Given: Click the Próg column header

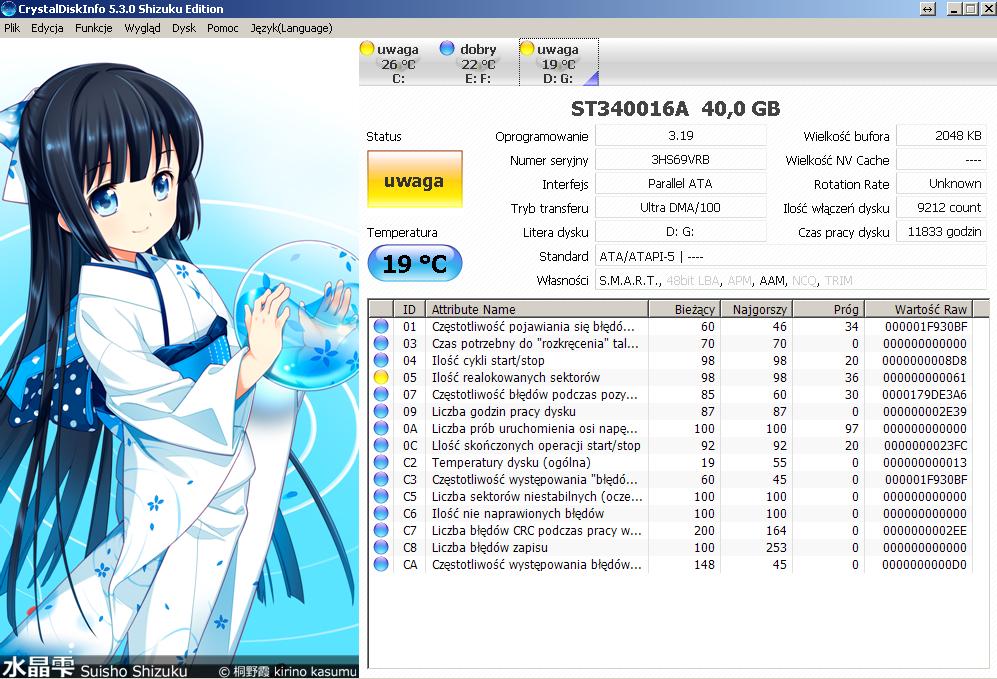Looking at the screenshot, I should click(828, 309).
